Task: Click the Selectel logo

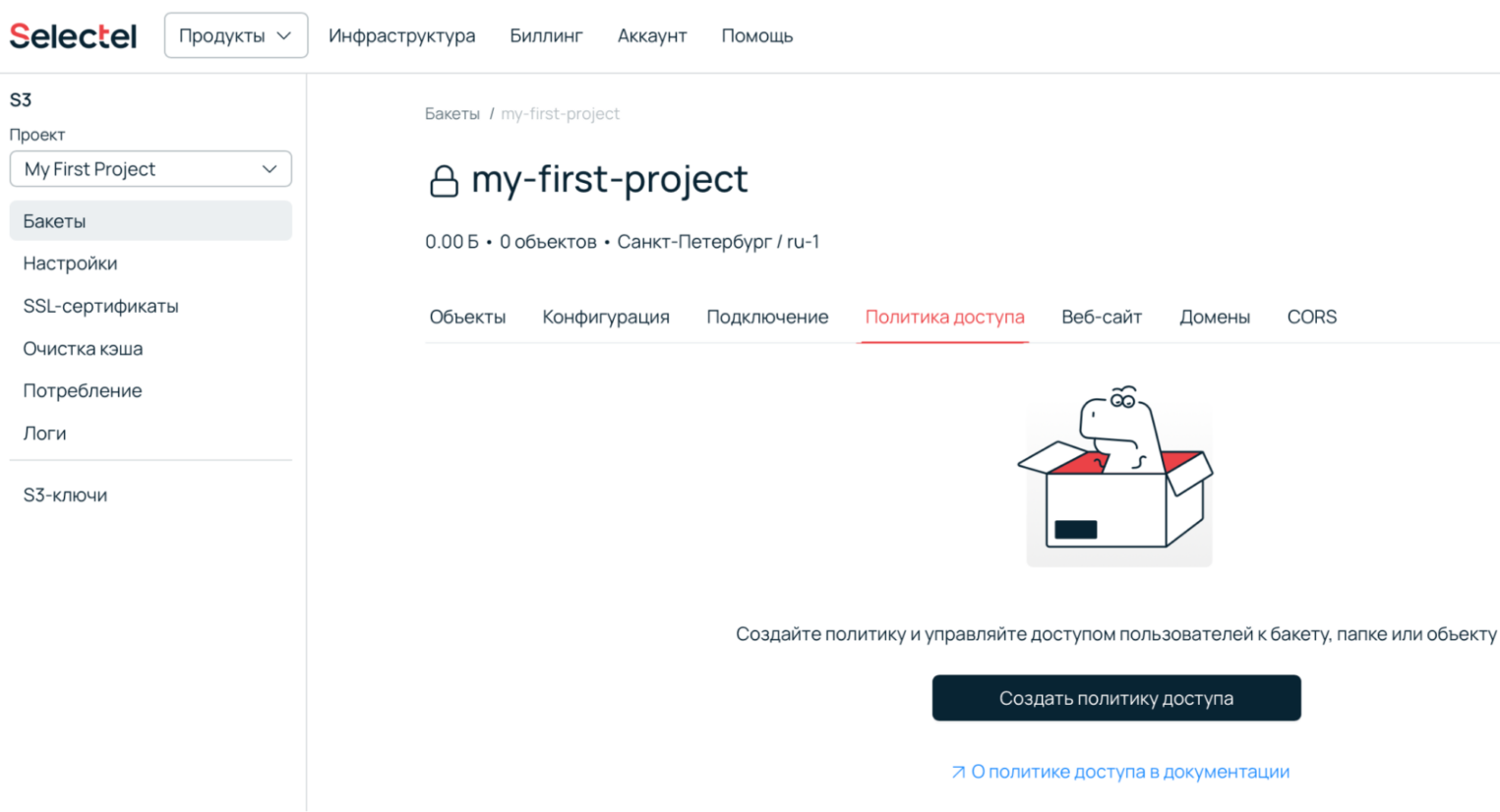Action: pos(73,36)
